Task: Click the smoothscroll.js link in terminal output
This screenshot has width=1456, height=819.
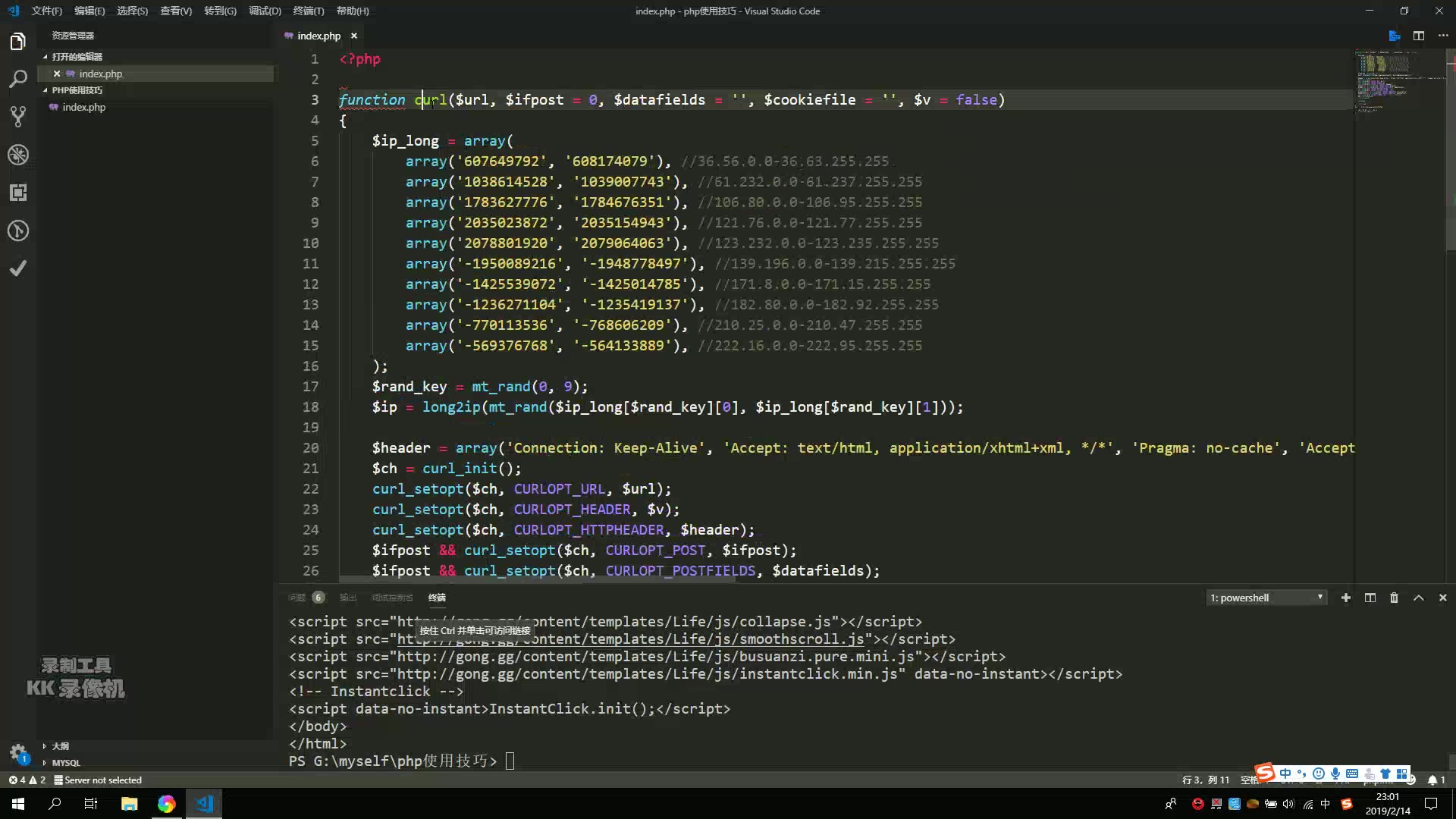Action: [630, 639]
